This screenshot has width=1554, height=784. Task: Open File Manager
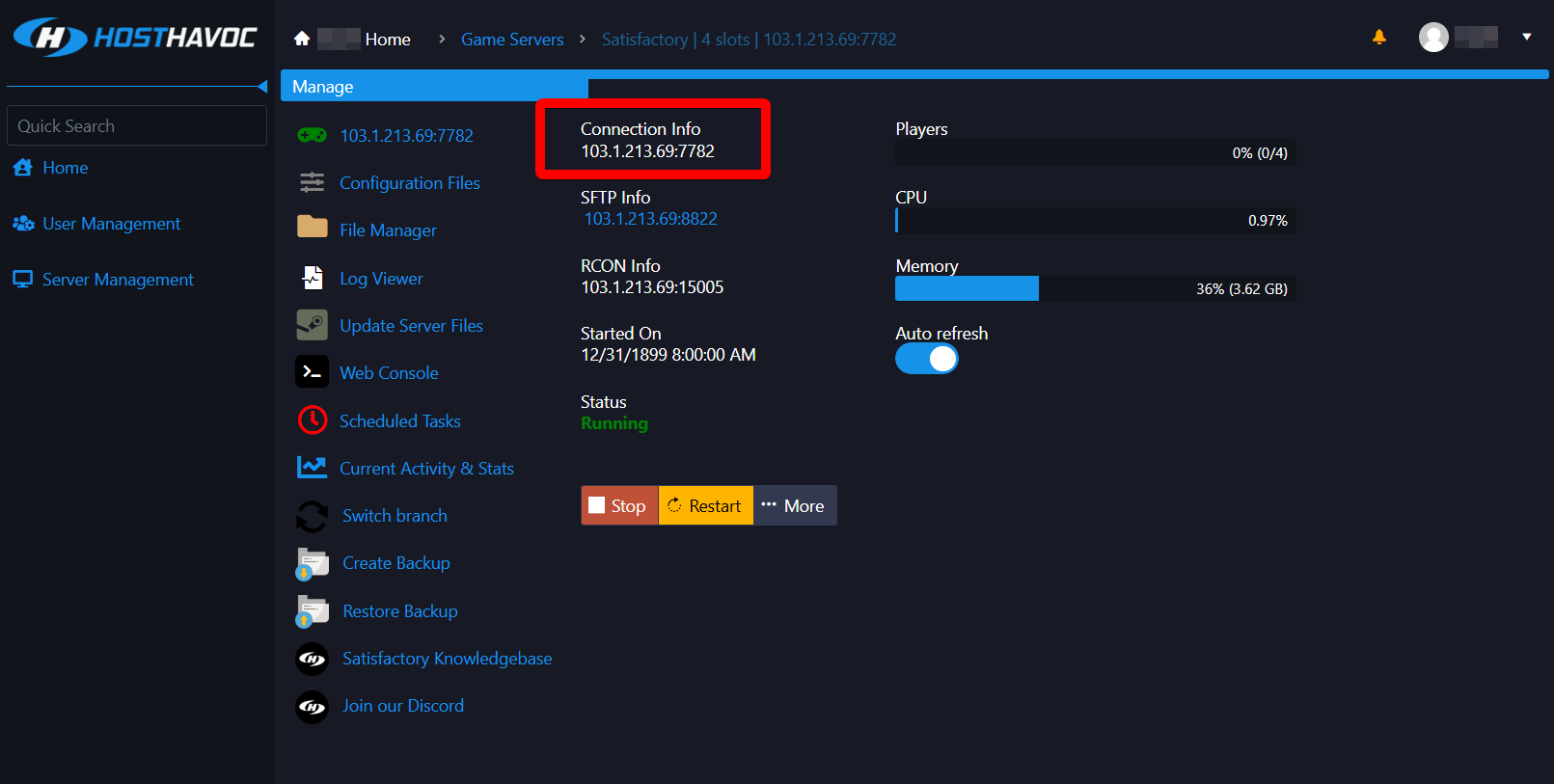388,230
